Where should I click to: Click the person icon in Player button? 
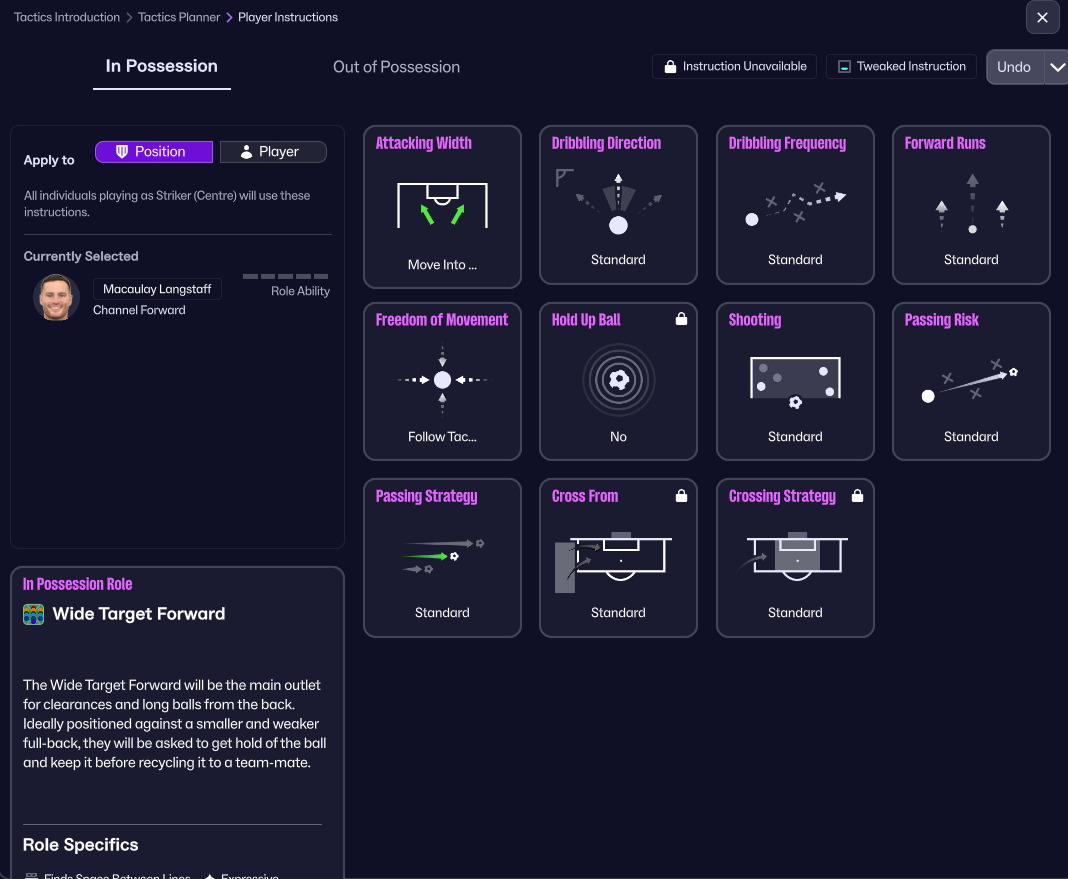tap(247, 151)
